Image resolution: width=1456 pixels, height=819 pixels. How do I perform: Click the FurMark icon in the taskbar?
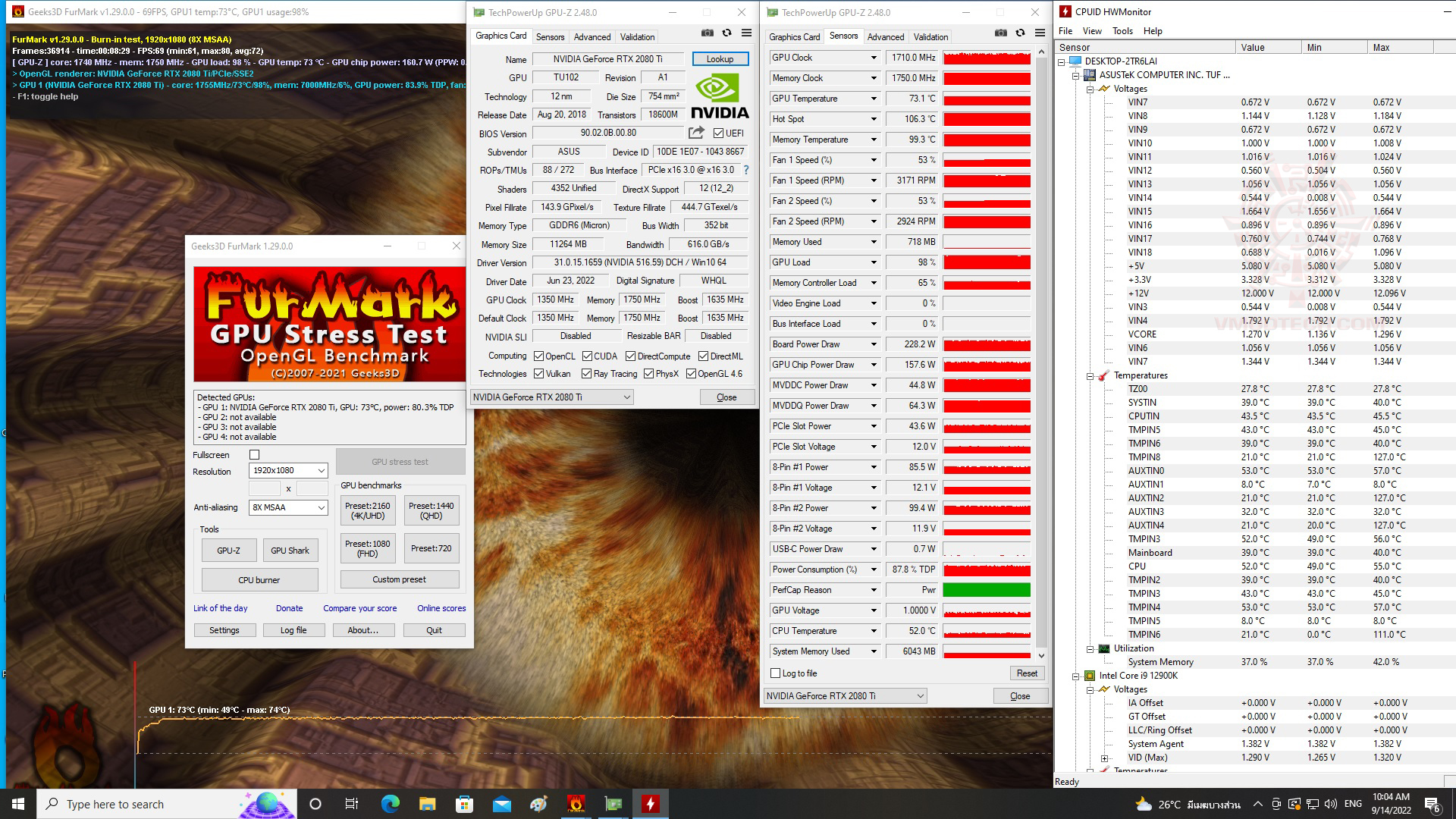(576, 804)
